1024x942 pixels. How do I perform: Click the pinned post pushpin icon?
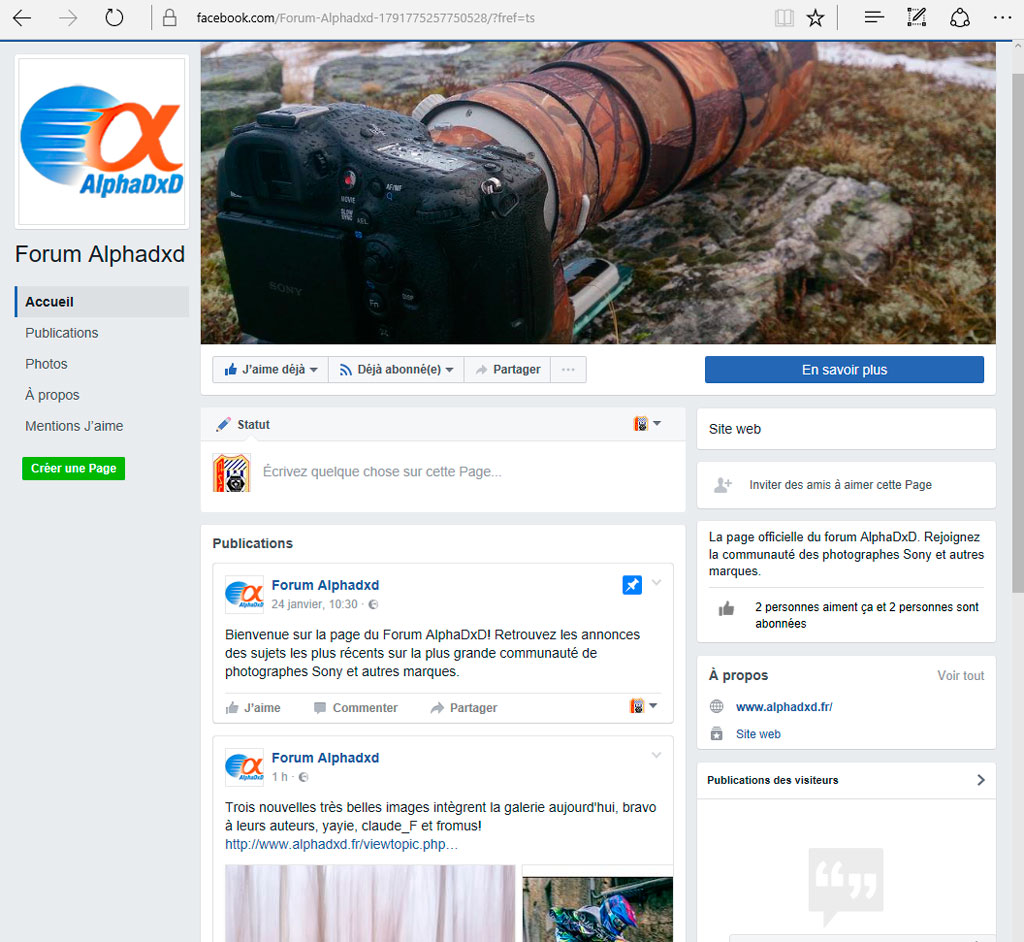click(632, 585)
